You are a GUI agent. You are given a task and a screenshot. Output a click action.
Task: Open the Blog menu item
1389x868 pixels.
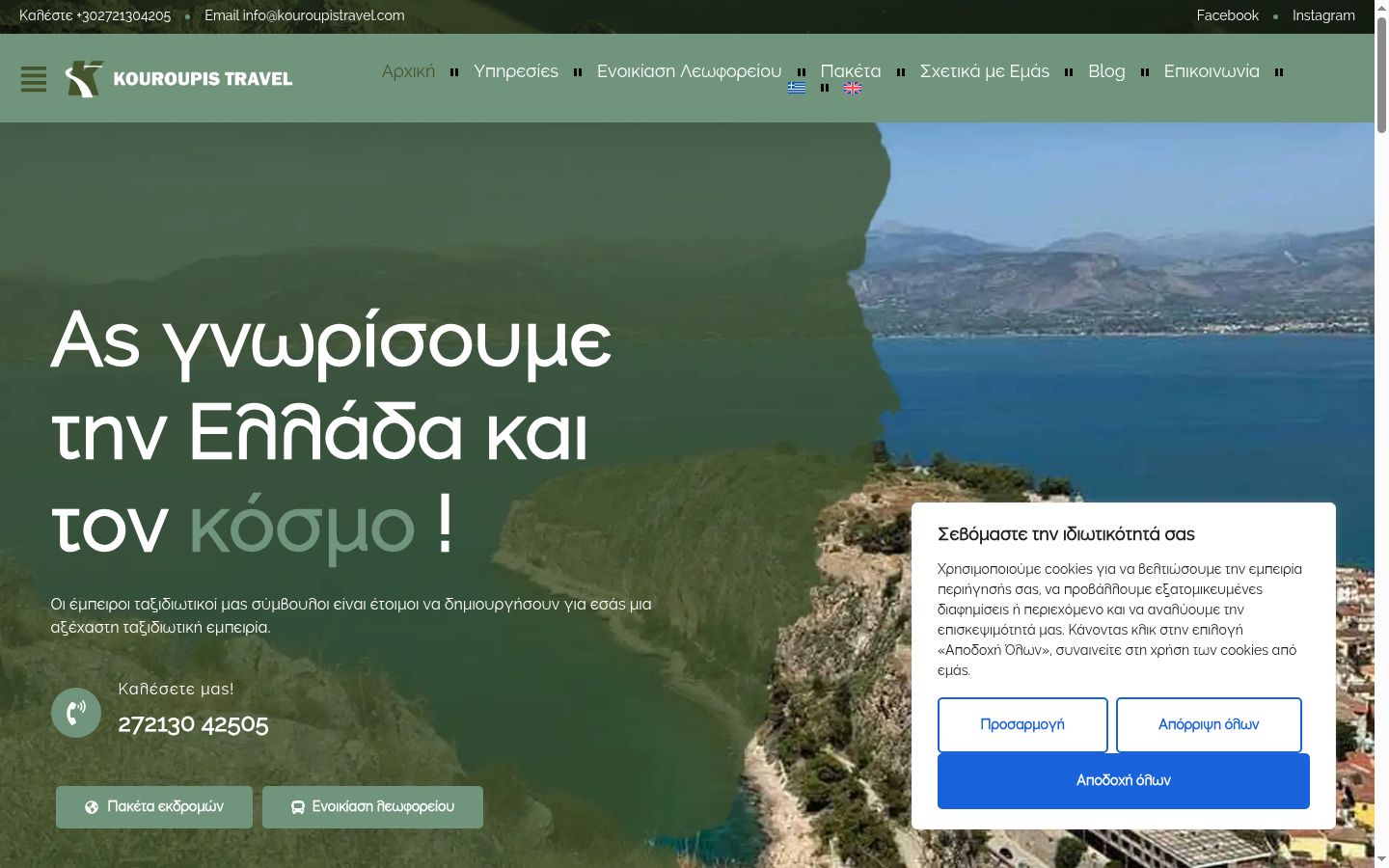tap(1106, 71)
